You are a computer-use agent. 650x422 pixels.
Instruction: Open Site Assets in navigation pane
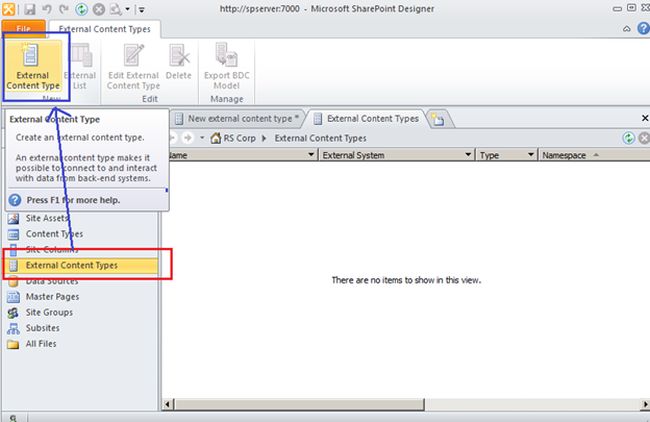pyautogui.click(x=46, y=218)
